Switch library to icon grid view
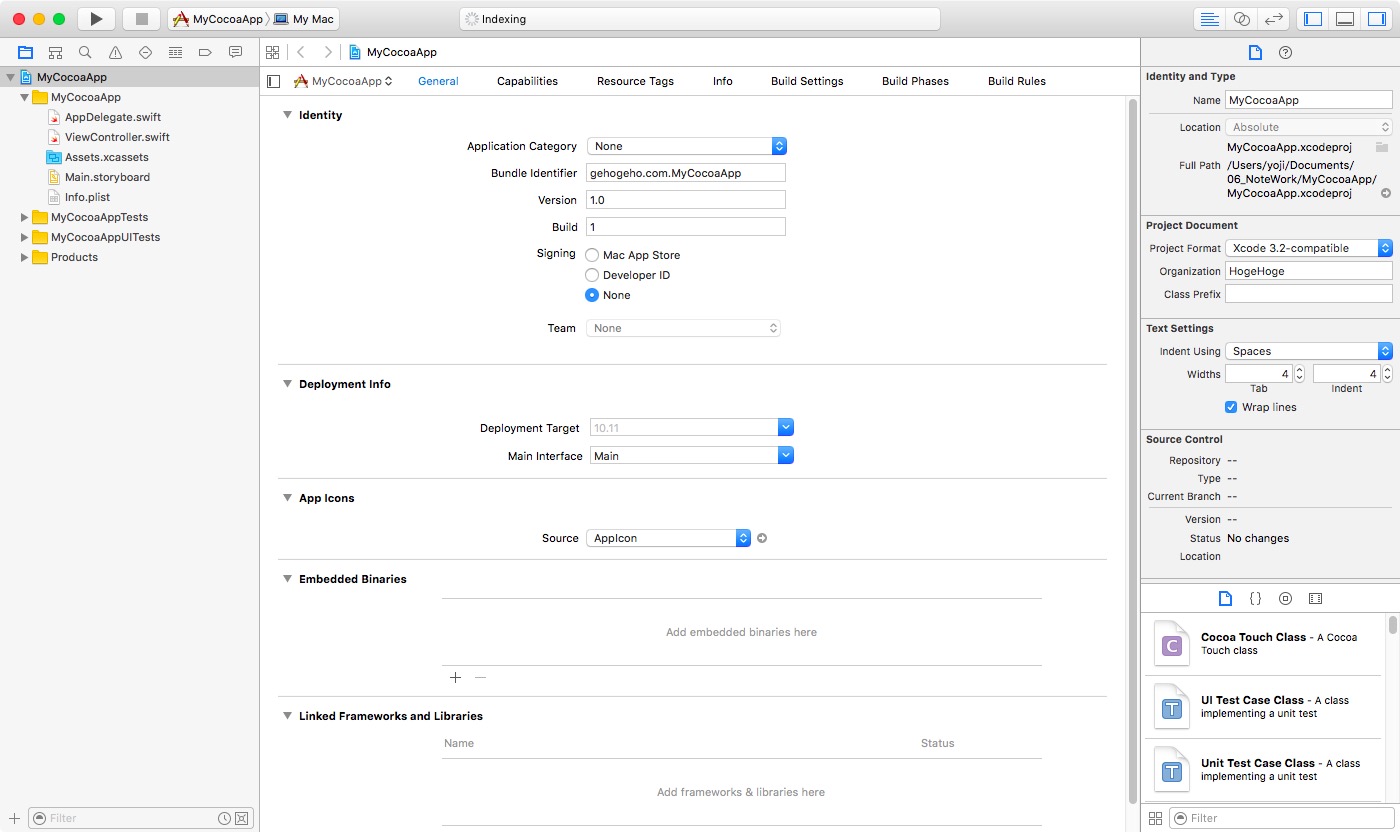The image size is (1400, 832). (1155, 818)
